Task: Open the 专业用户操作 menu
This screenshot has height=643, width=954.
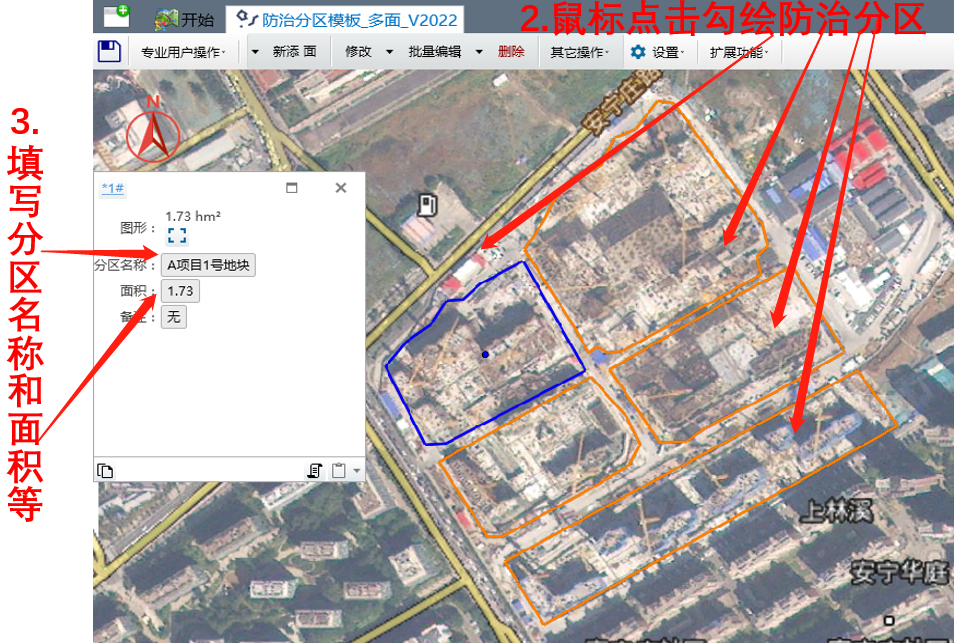Action: tap(183, 52)
